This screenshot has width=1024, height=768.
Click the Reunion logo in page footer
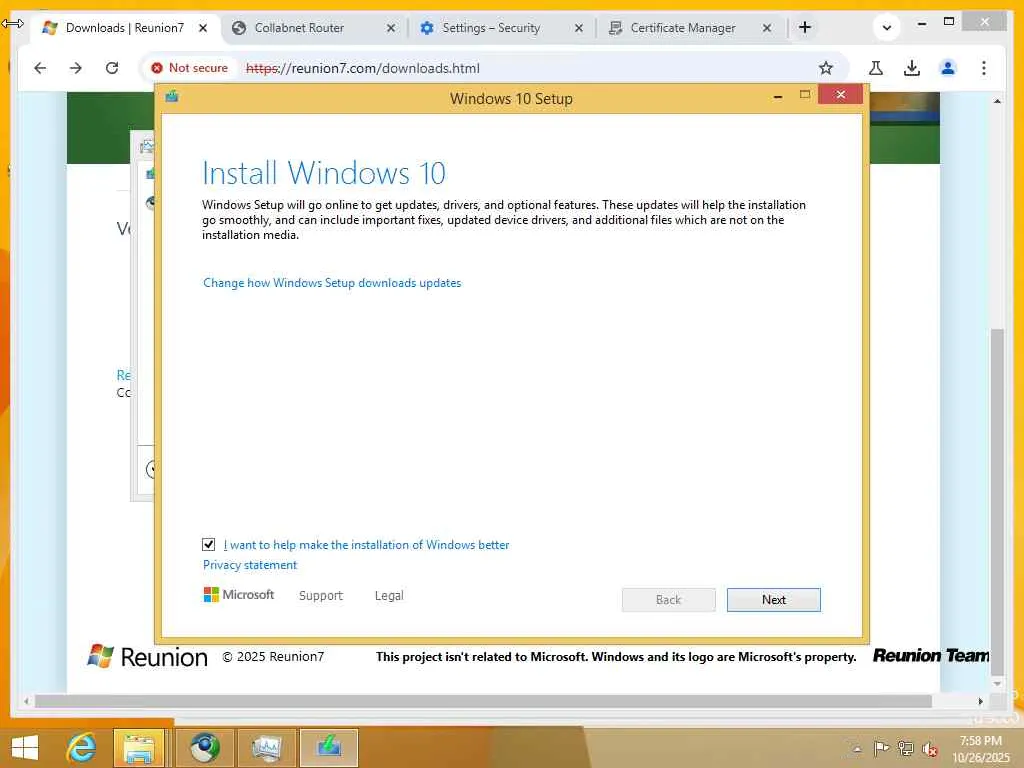point(148,656)
